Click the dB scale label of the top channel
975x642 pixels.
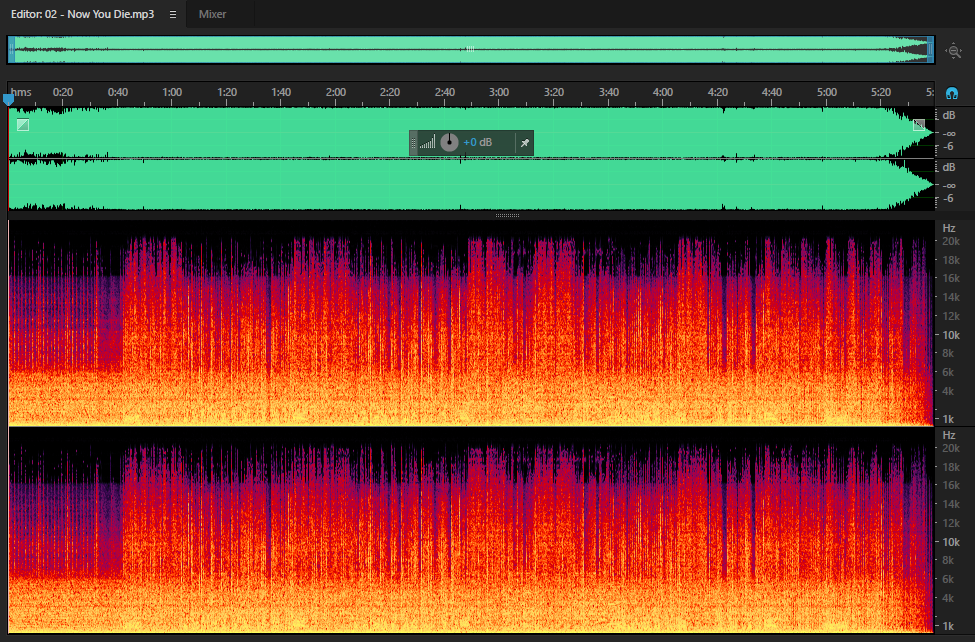pos(949,116)
